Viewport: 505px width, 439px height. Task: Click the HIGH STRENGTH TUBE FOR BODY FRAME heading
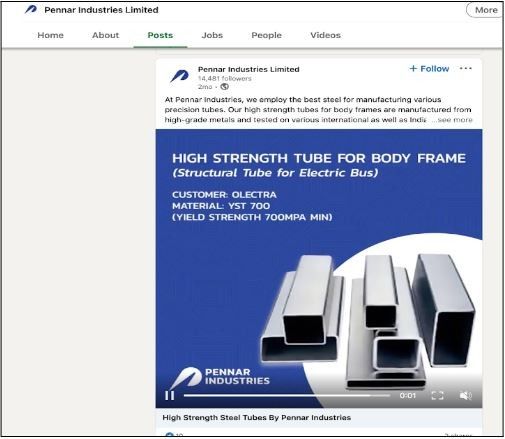[319, 158]
